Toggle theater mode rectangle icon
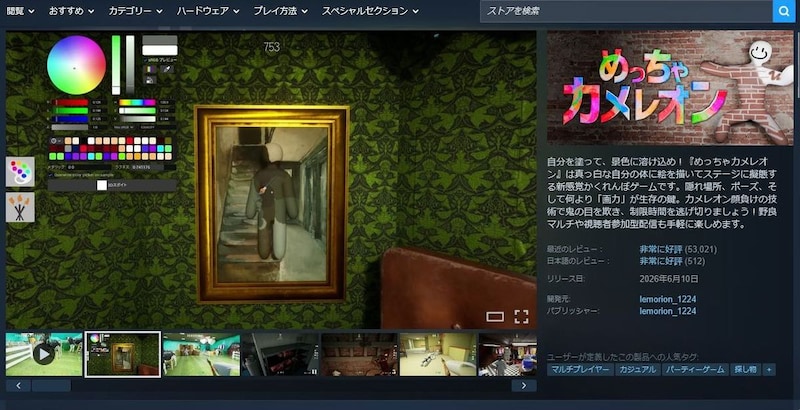The image size is (800, 410). [495, 317]
